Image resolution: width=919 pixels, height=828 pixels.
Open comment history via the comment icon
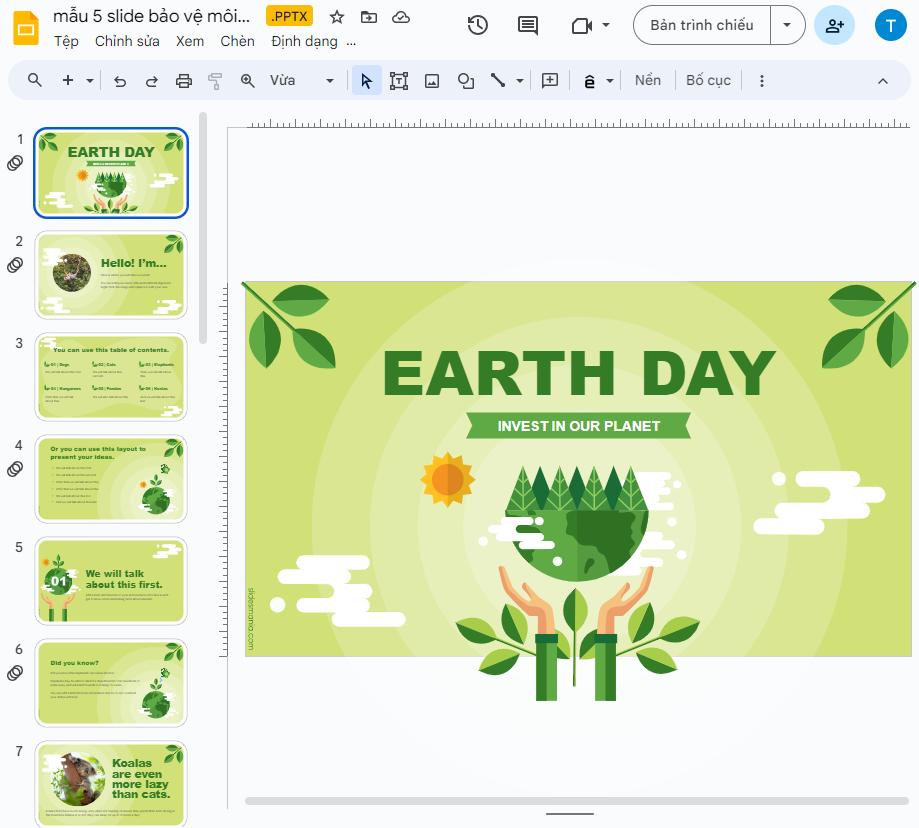tap(528, 25)
